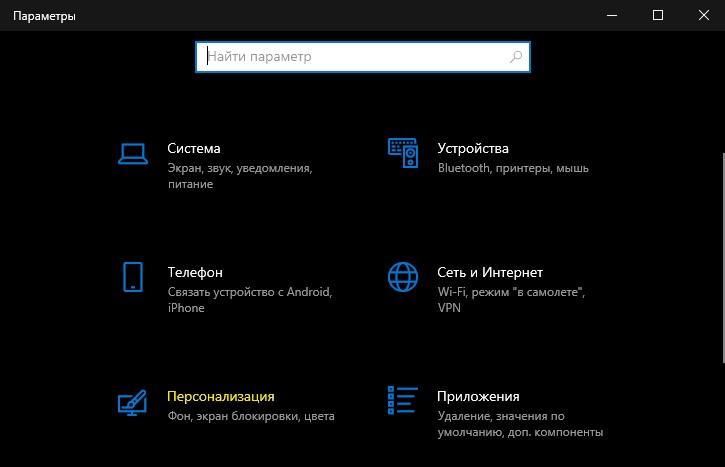Click the text Удаление, значения по умолчанию

click(520, 424)
